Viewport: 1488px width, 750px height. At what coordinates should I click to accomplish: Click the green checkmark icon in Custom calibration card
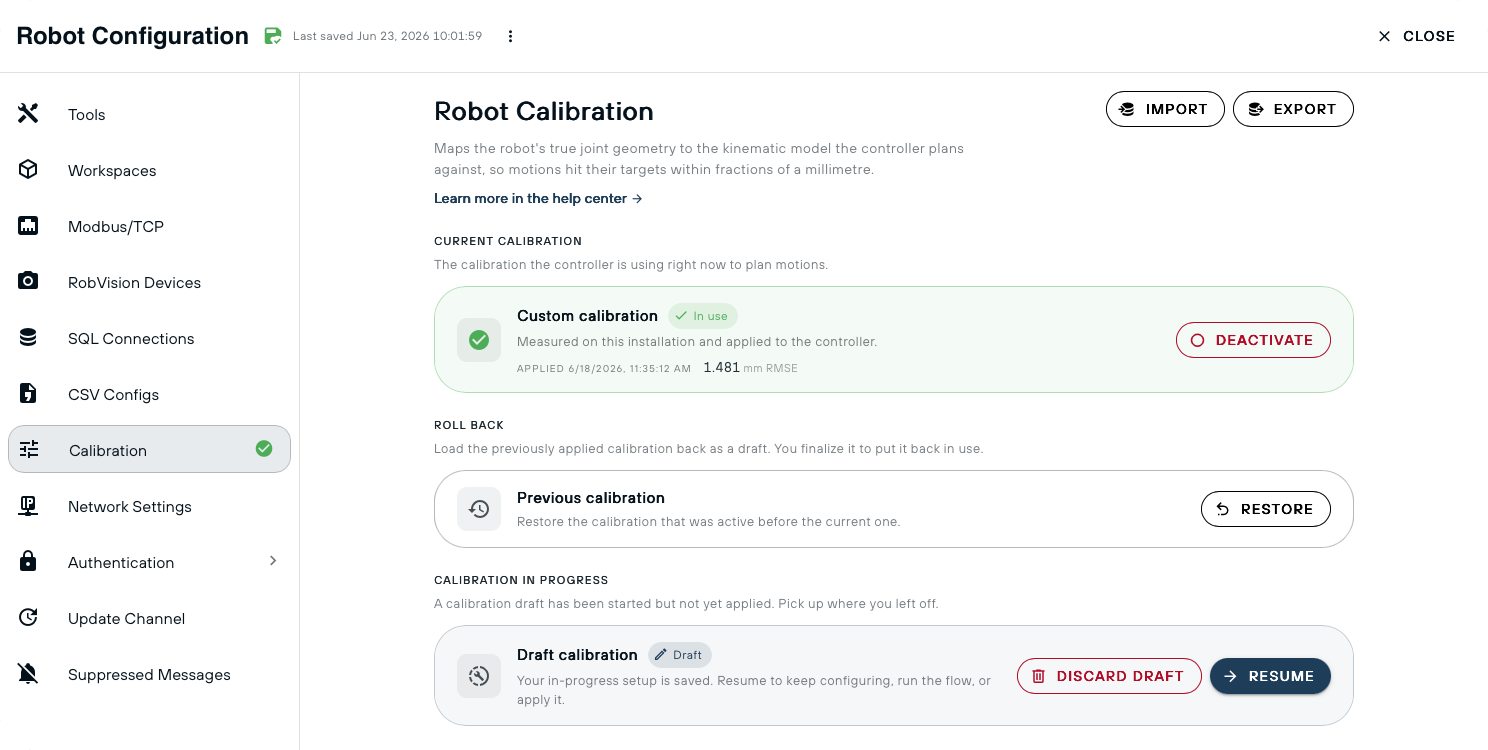pyautogui.click(x=479, y=340)
